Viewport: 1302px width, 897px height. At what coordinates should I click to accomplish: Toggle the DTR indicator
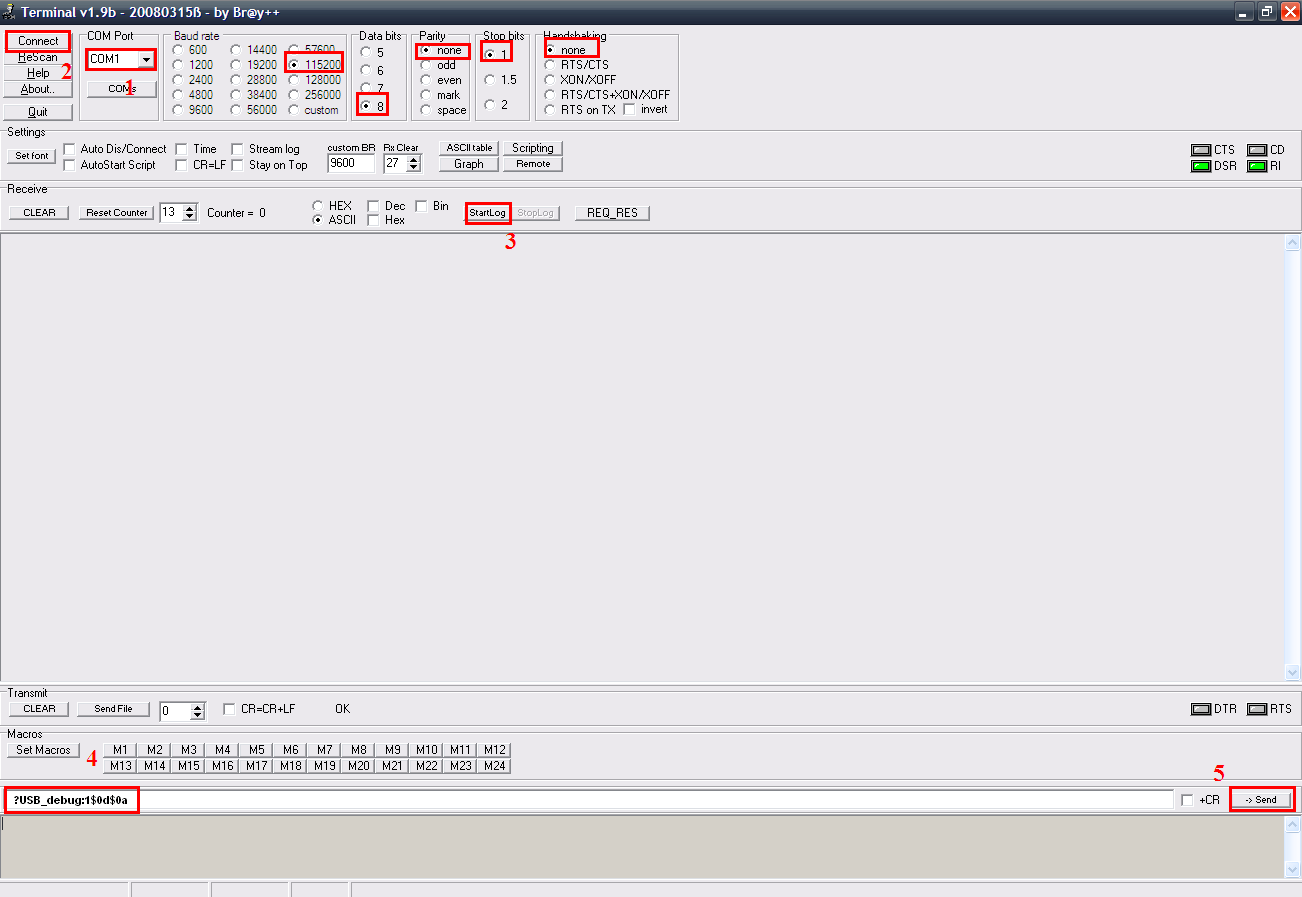1200,709
